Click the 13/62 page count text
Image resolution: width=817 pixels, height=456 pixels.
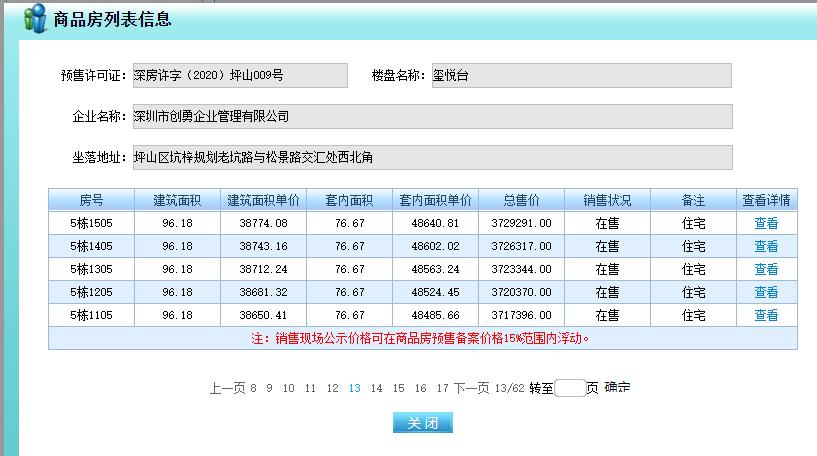(509, 388)
